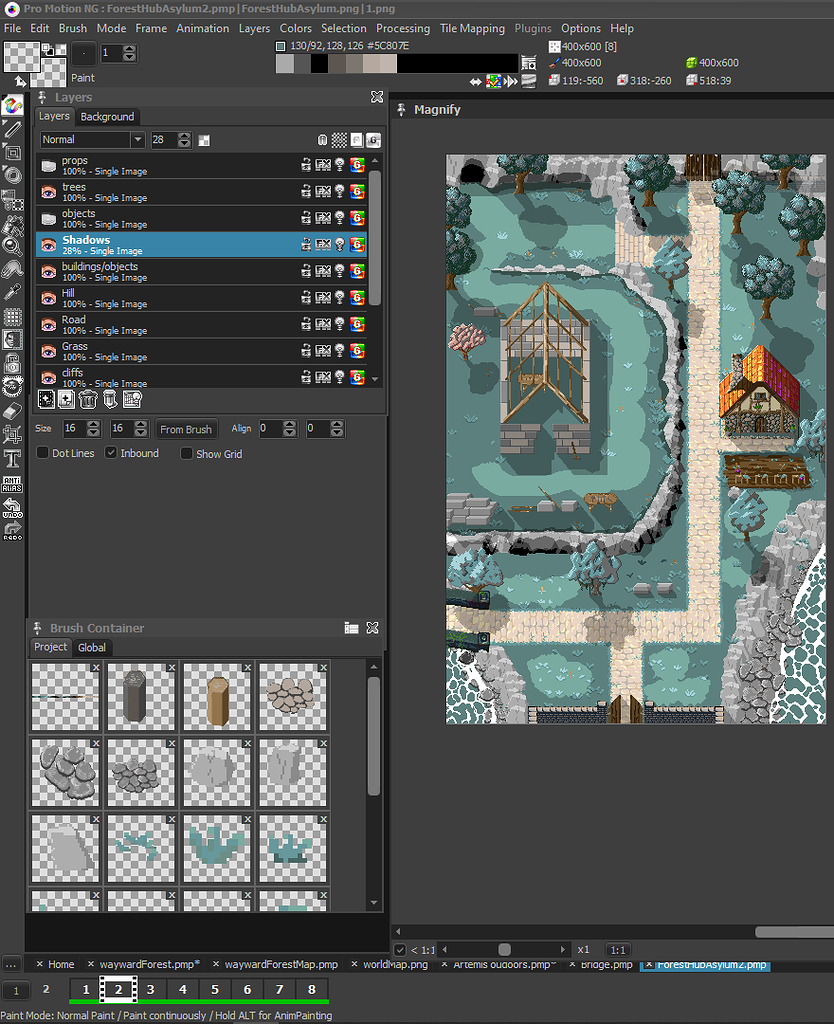Select the Text tool
Screen dimensions: 834x1024
pyautogui.click(x=12, y=459)
